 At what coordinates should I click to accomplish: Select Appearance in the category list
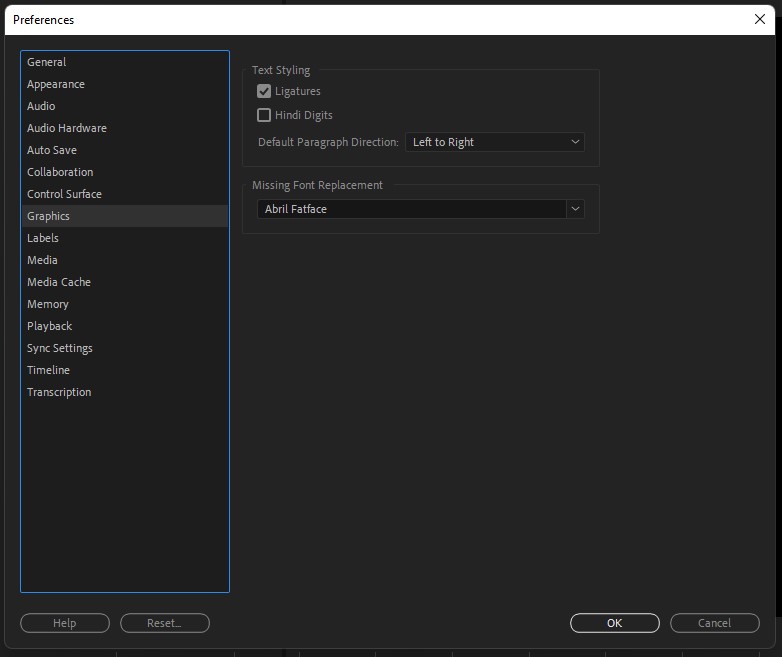pos(124,84)
